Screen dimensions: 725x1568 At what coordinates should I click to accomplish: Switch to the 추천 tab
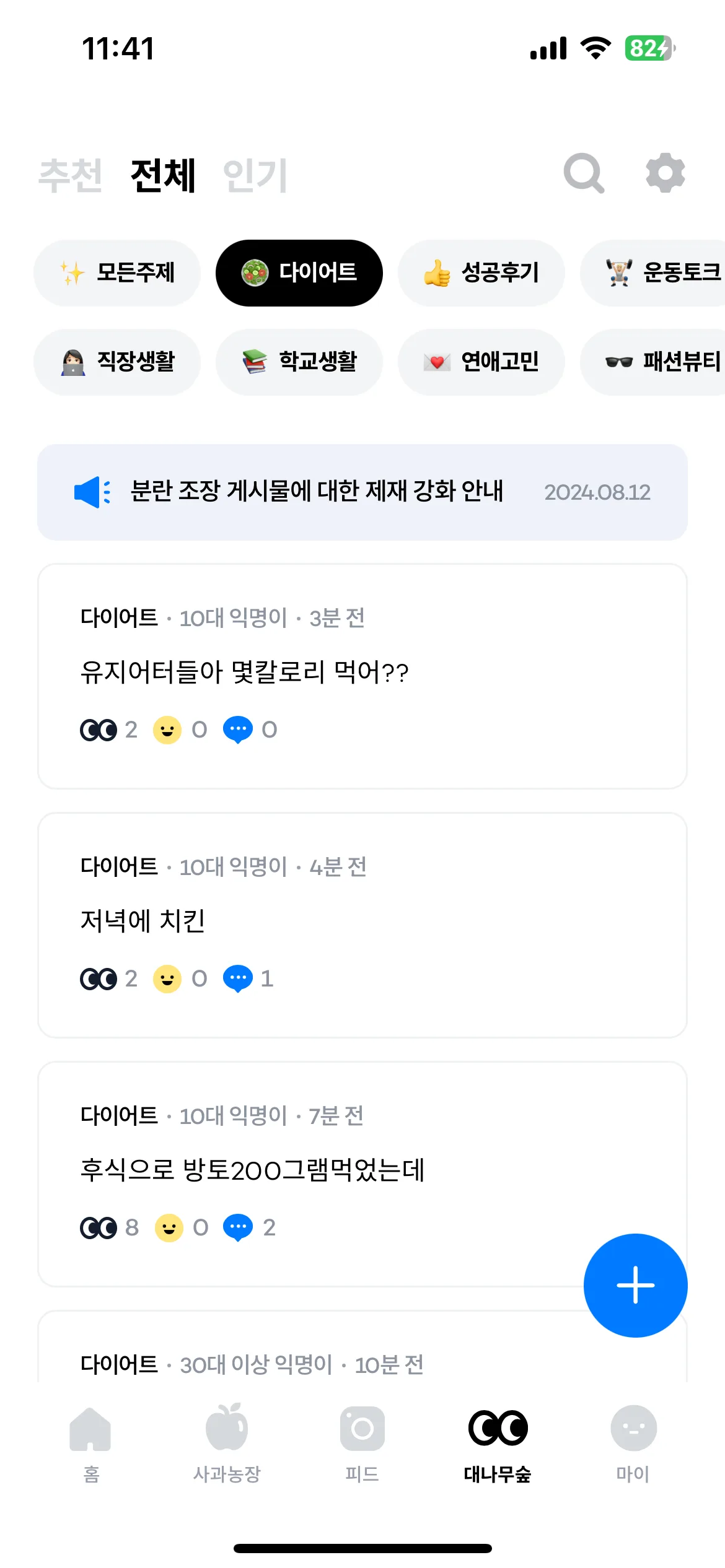point(70,175)
